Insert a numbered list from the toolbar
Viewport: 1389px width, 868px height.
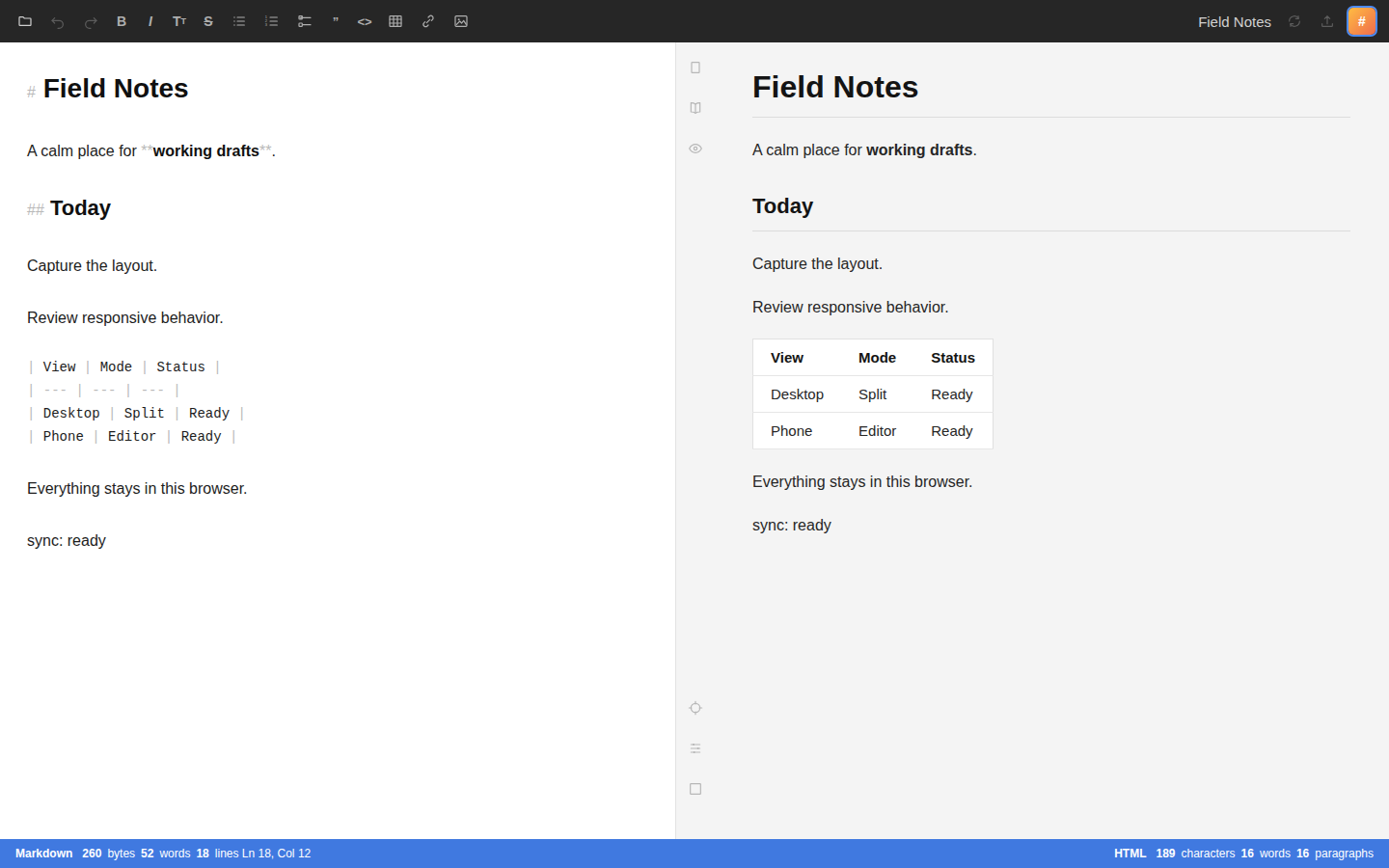tap(272, 21)
